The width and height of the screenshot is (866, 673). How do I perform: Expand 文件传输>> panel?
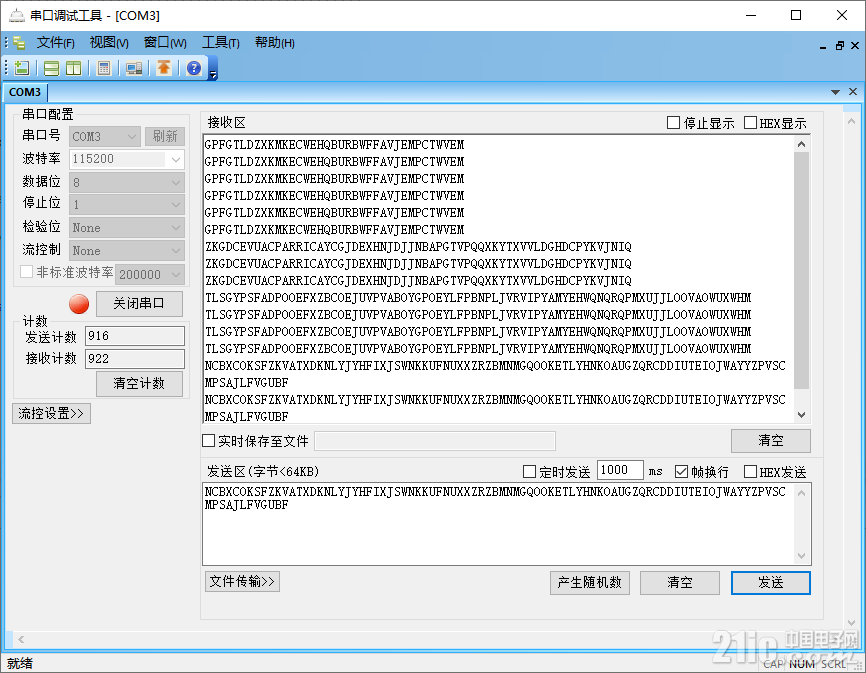pyautogui.click(x=242, y=581)
